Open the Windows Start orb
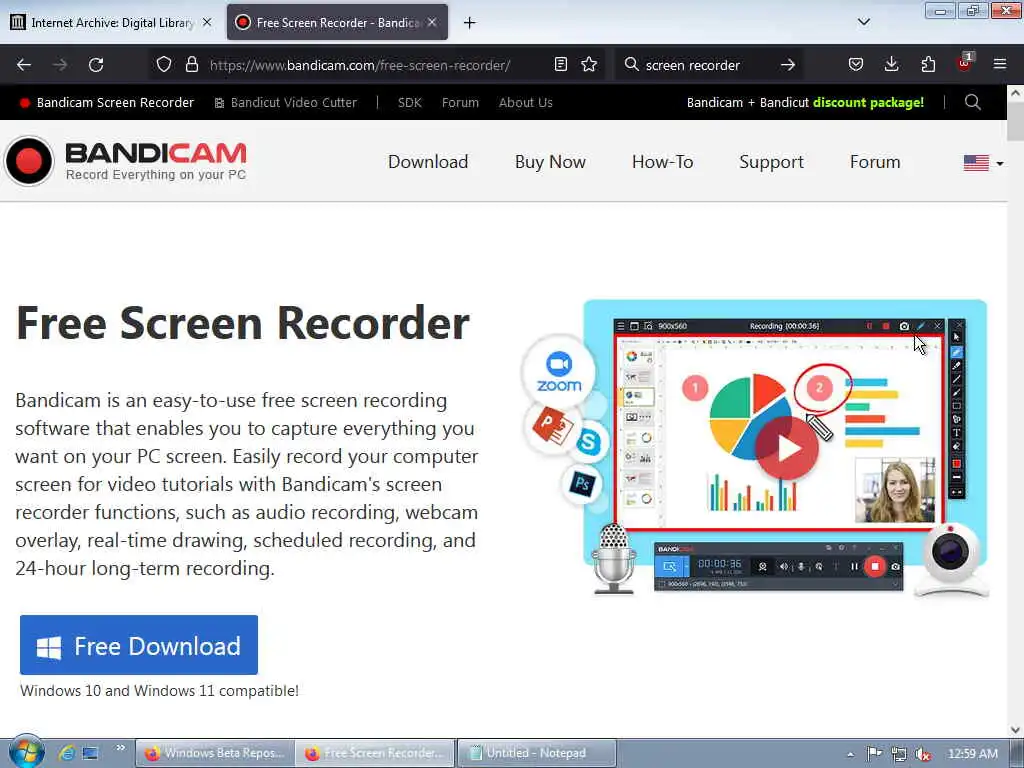The image size is (1024, 768). click(26, 752)
